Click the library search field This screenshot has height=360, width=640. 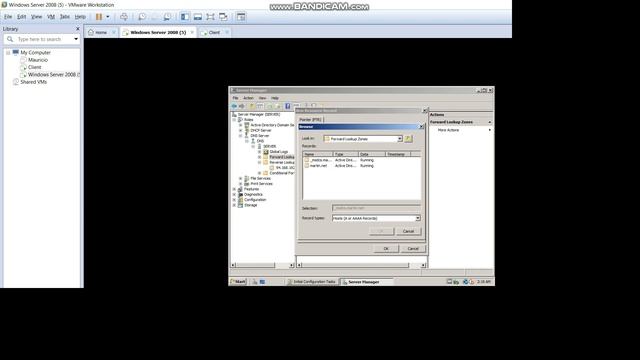tap(40, 39)
